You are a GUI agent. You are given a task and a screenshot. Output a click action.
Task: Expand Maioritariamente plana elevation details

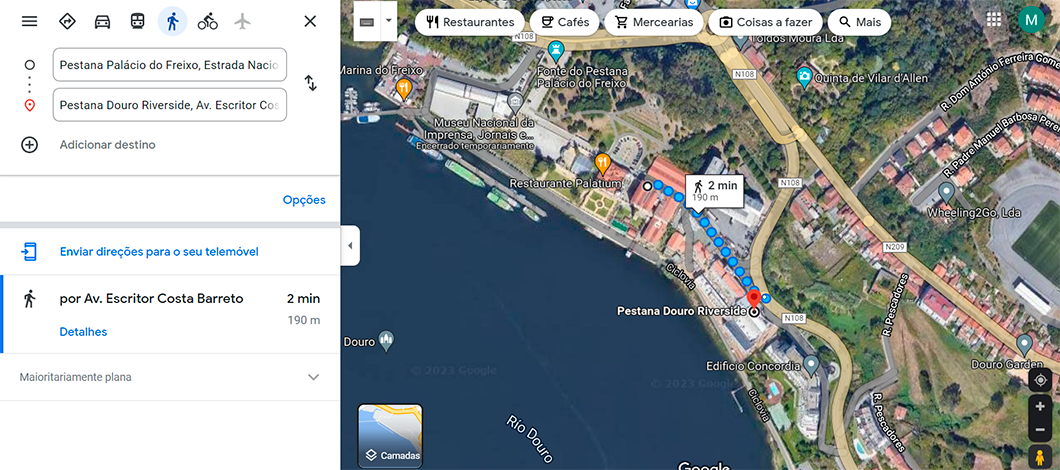(313, 377)
